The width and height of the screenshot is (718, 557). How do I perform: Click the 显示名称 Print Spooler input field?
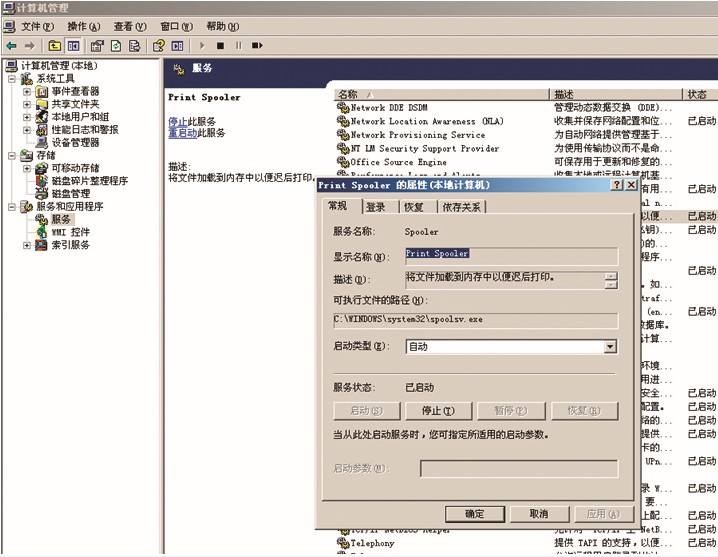click(x=511, y=256)
